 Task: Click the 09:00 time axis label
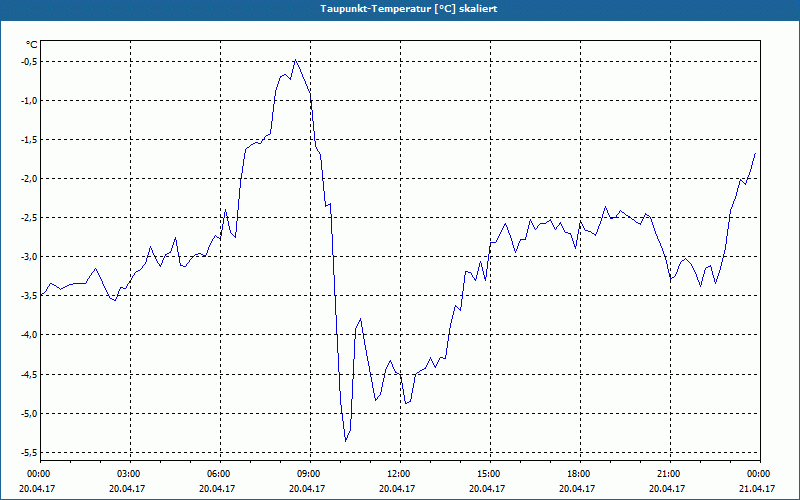pyautogui.click(x=310, y=474)
